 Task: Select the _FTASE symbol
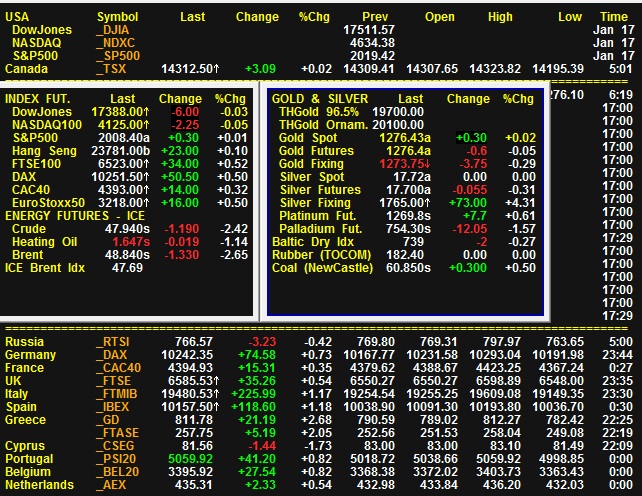point(118,433)
